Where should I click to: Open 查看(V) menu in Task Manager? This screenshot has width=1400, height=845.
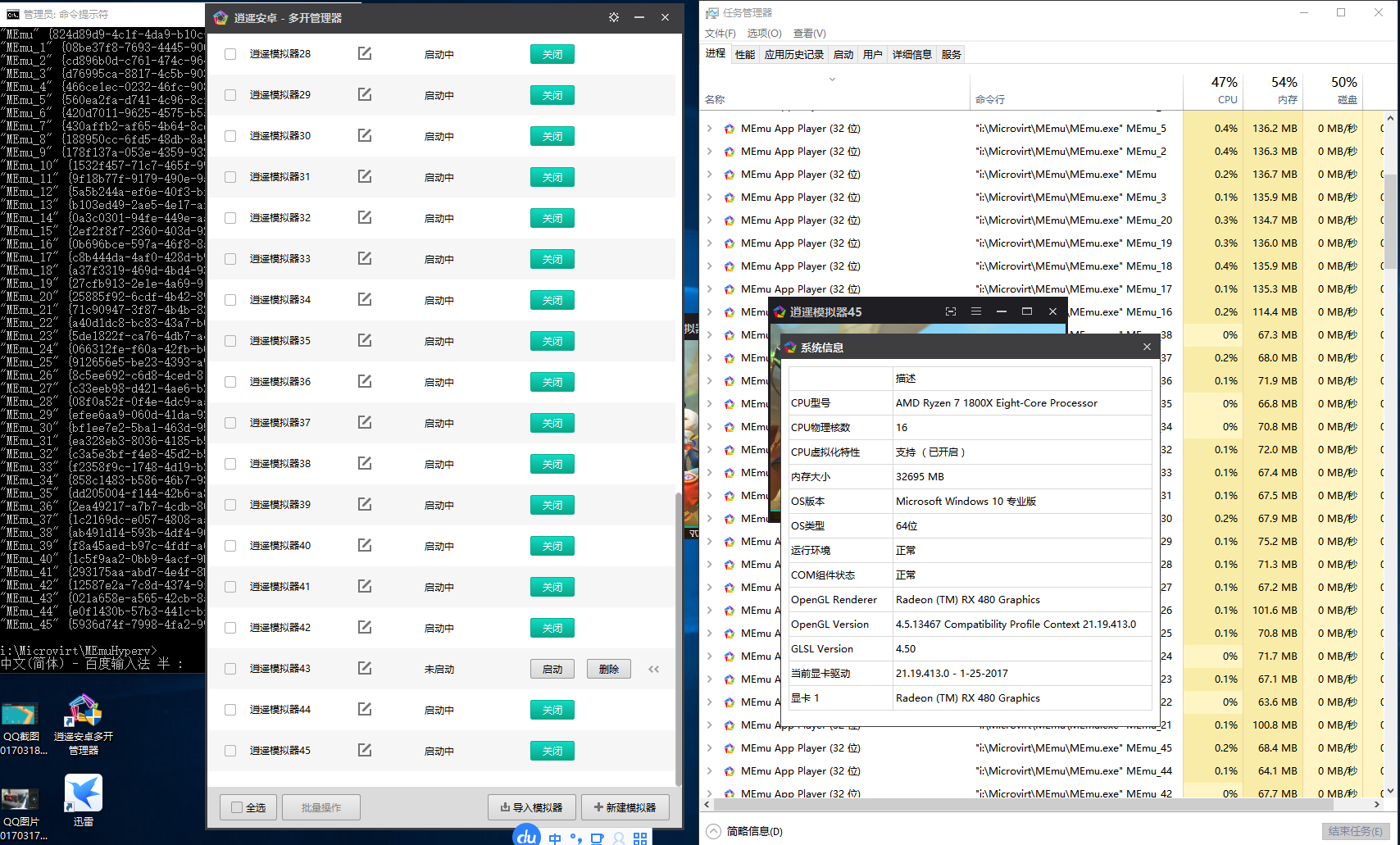point(810,34)
